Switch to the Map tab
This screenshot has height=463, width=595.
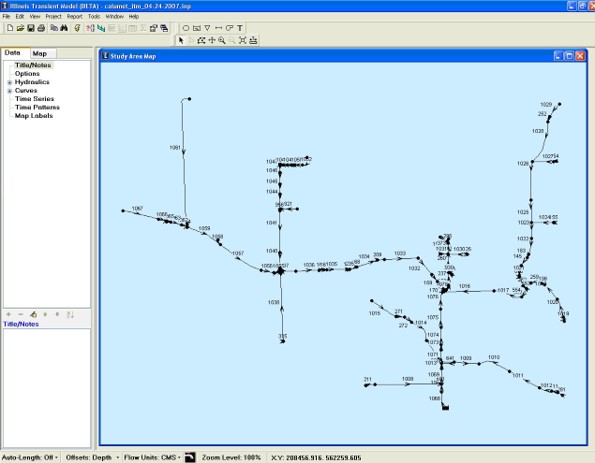(39, 54)
